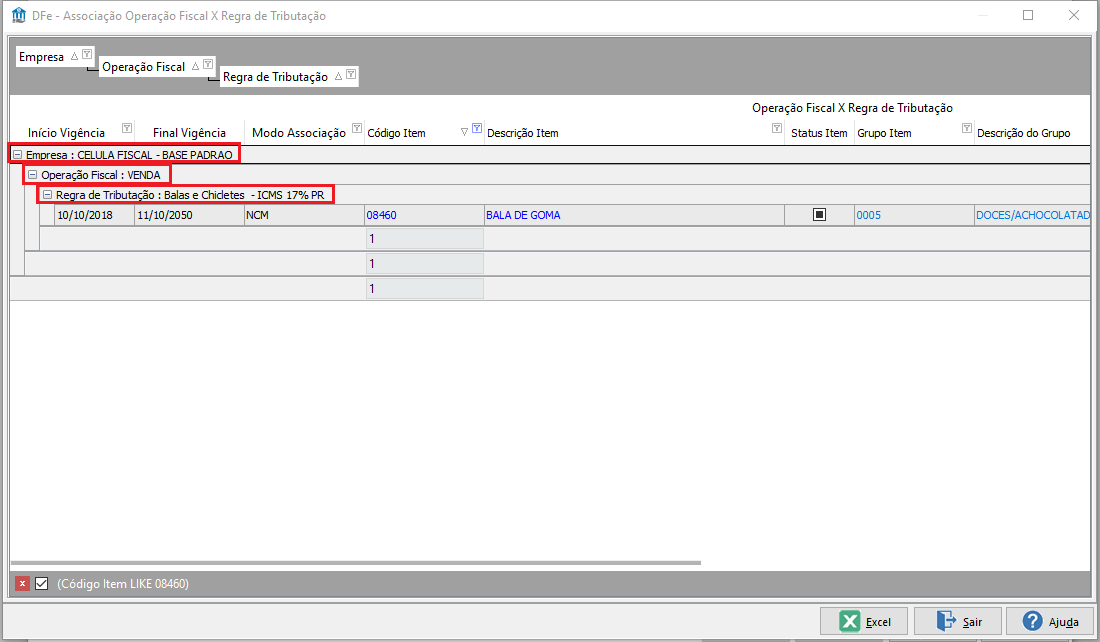The image size is (1100, 642).
Task: Toggle Status Item checkbox for BALA DE GOMA
Action: [819, 215]
